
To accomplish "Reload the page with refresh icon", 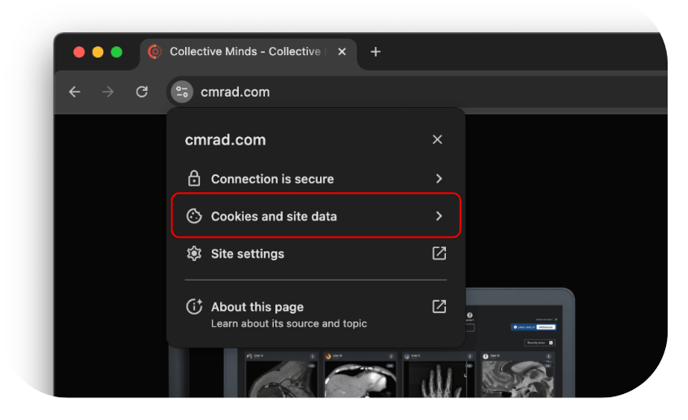I will click(142, 92).
